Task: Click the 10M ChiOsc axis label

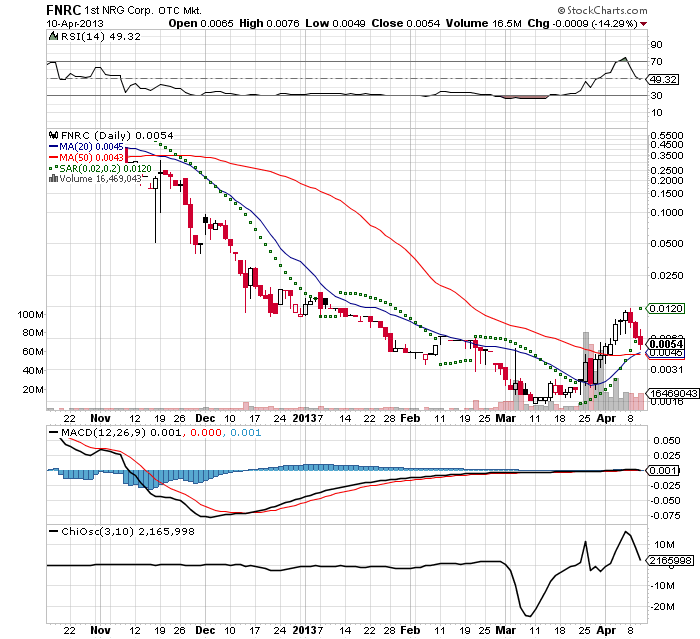Action: [x=664, y=544]
